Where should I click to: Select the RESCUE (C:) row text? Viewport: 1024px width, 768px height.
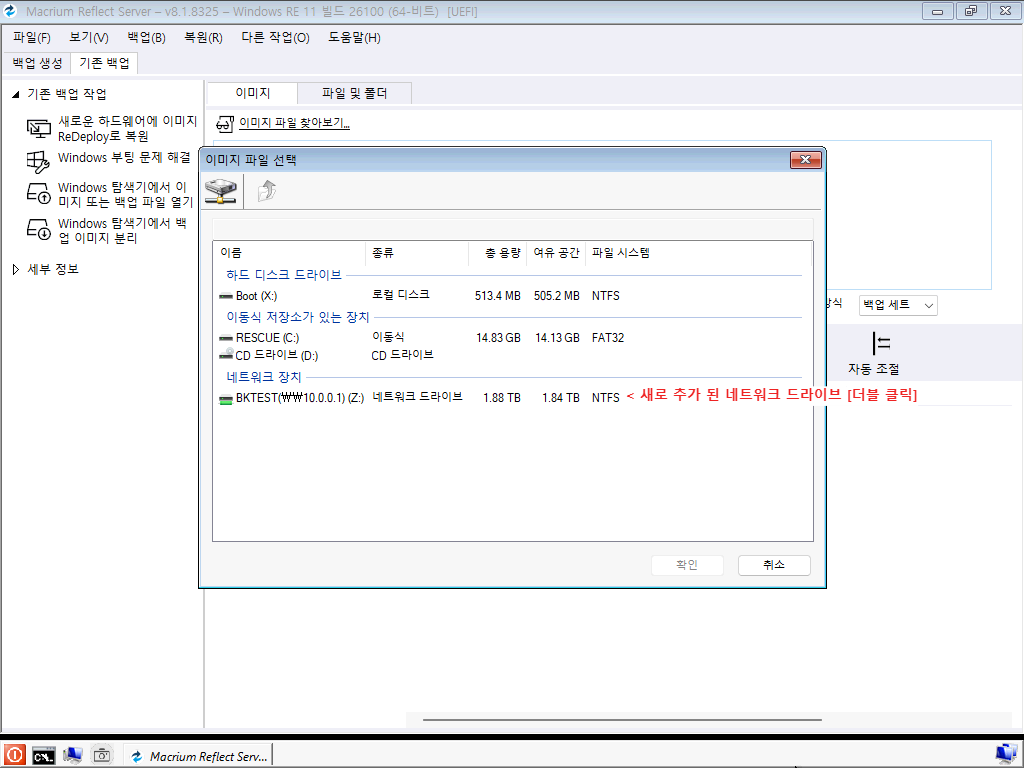(267, 338)
